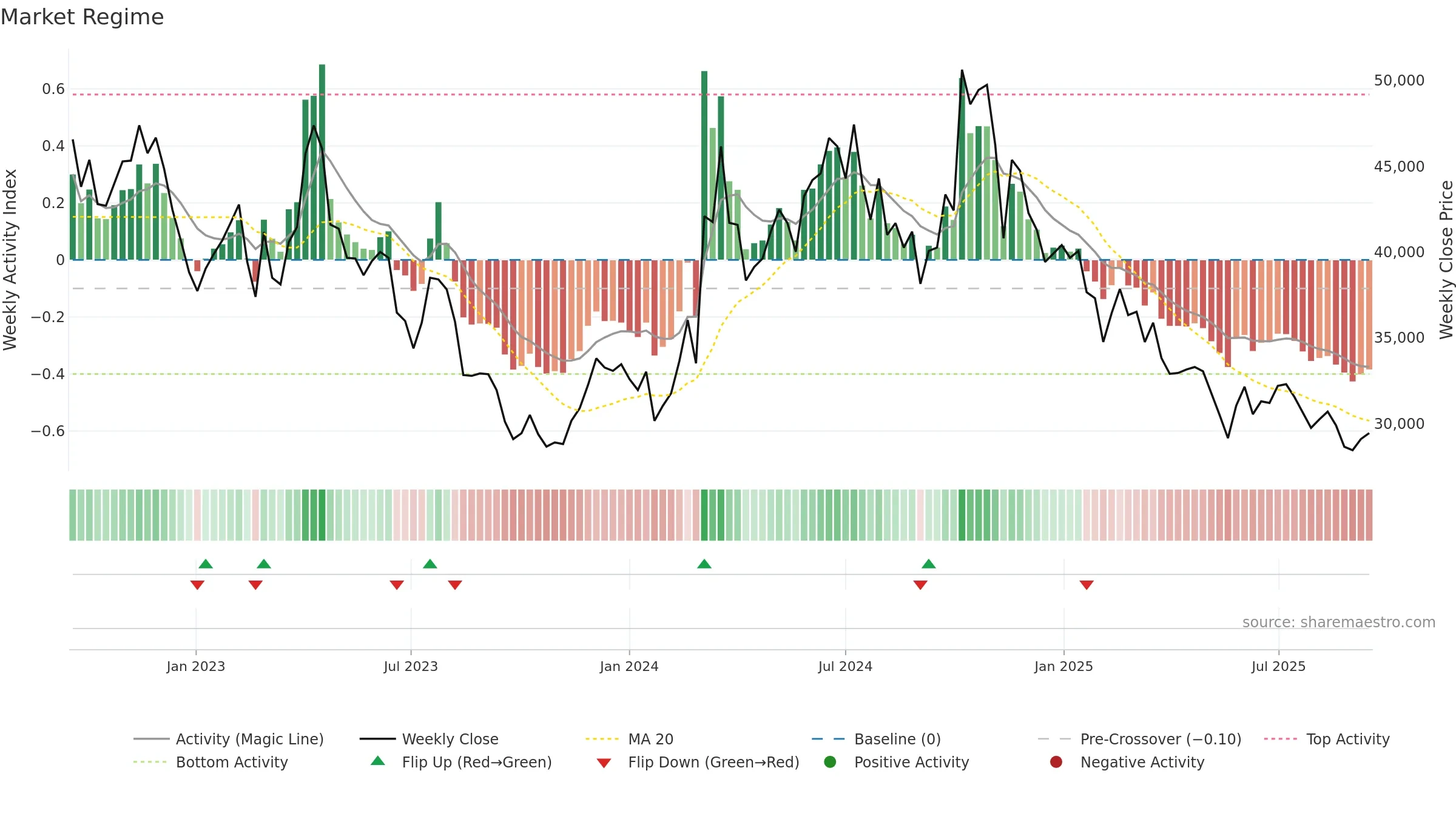Click the flip down marker just after Jan 2025
The width and height of the screenshot is (1456, 819).
pyautogui.click(x=1087, y=585)
